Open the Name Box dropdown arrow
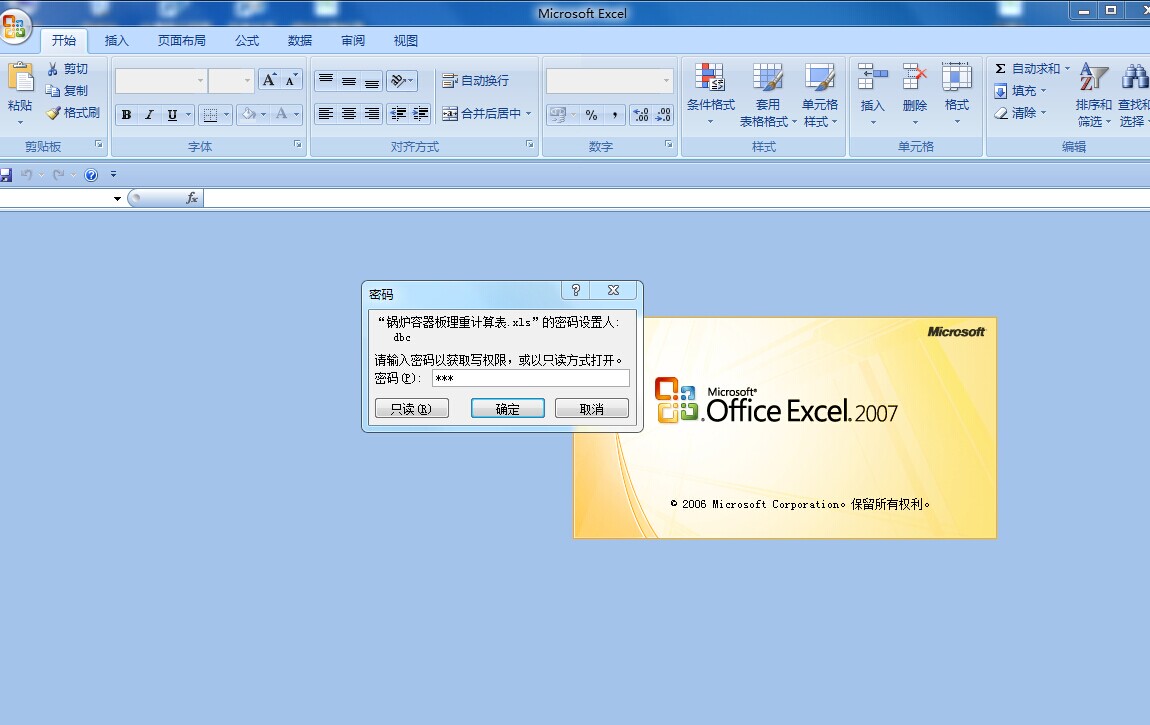1150x725 pixels. pos(117,199)
